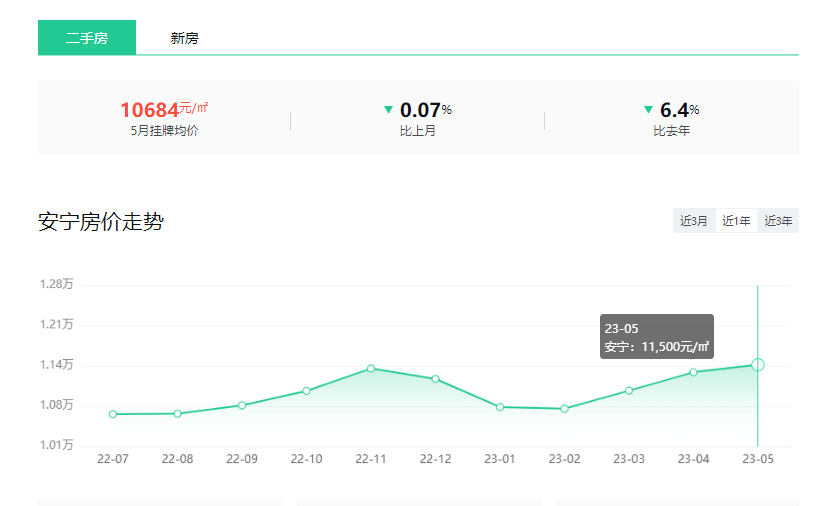The image size is (814, 506).
Task: Select the 近1年 time range
Action: pyautogui.click(x=737, y=221)
